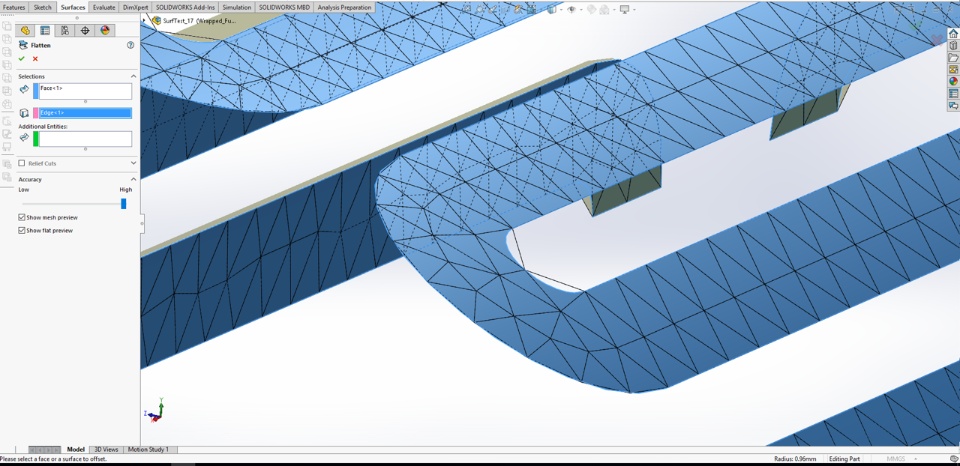
Task: Open File Explorer folder in task pane
Action: [953, 58]
